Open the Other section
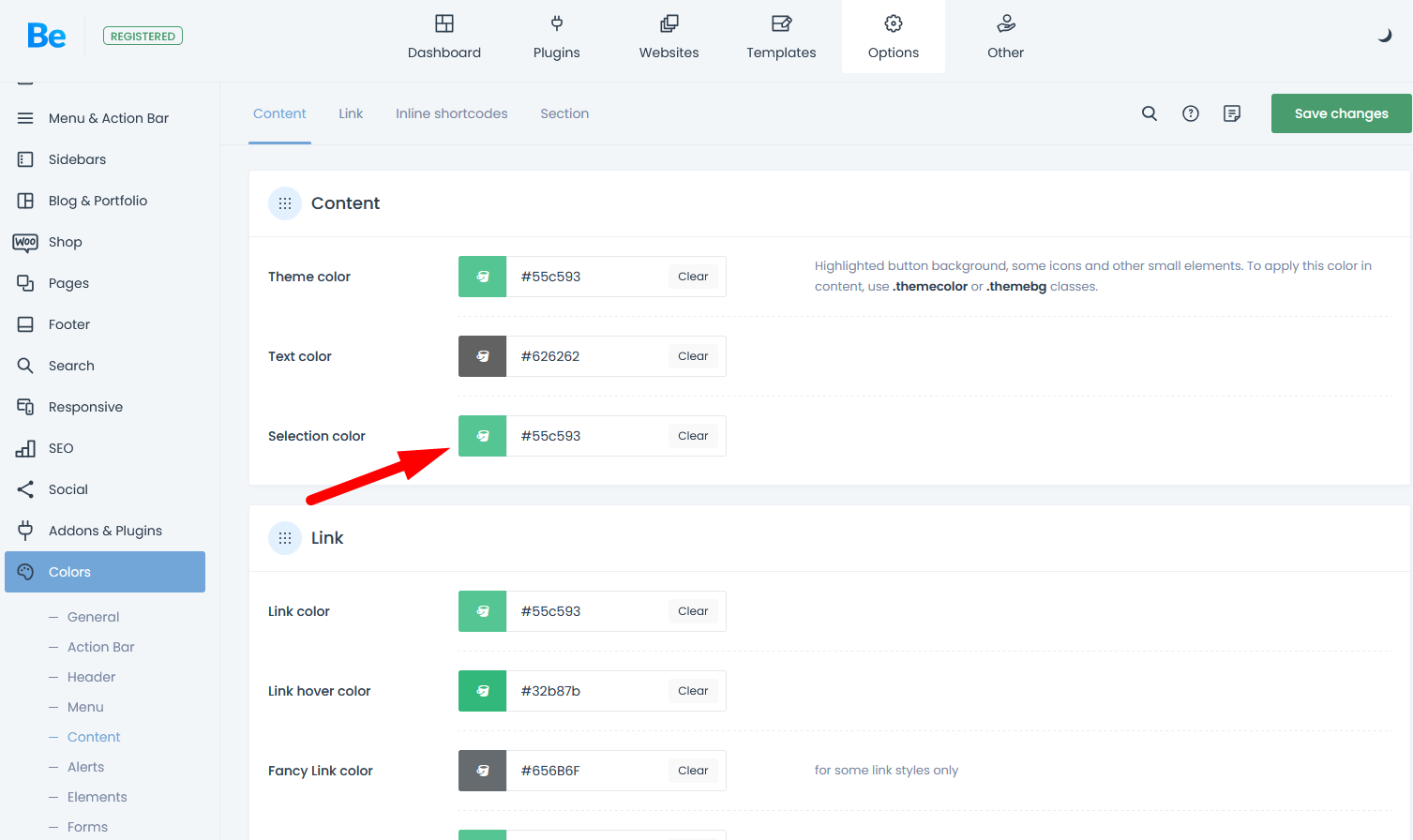Image resolution: width=1413 pixels, height=840 pixels. coord(1006,37)
